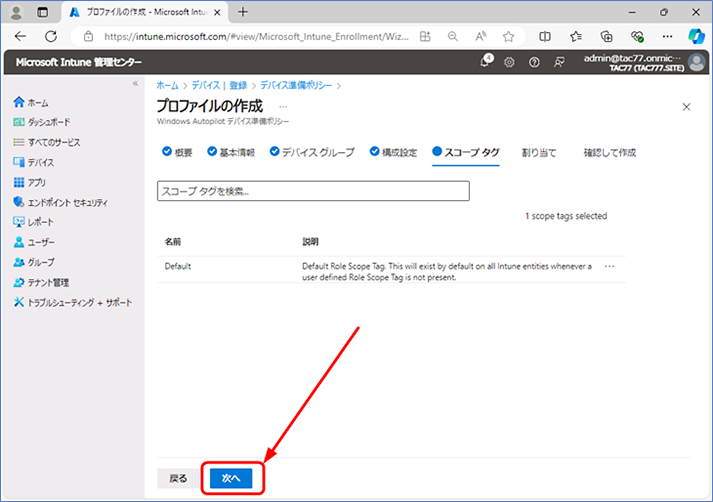The height and width of the screenshot is (502, 713).
Task: Open the Copilot icon in Edge toolbar
Action: (696, 36)
